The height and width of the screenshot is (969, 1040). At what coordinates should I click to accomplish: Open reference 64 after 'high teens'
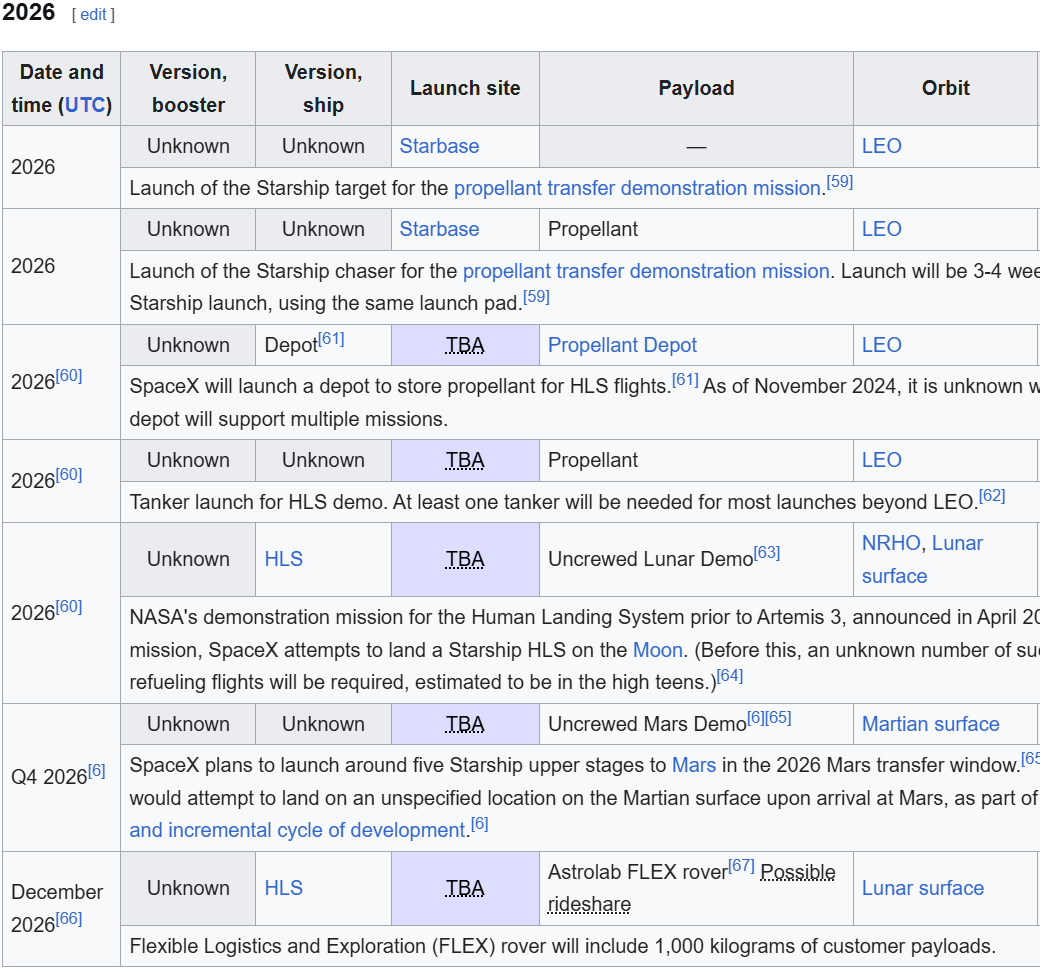pos(730,676)
